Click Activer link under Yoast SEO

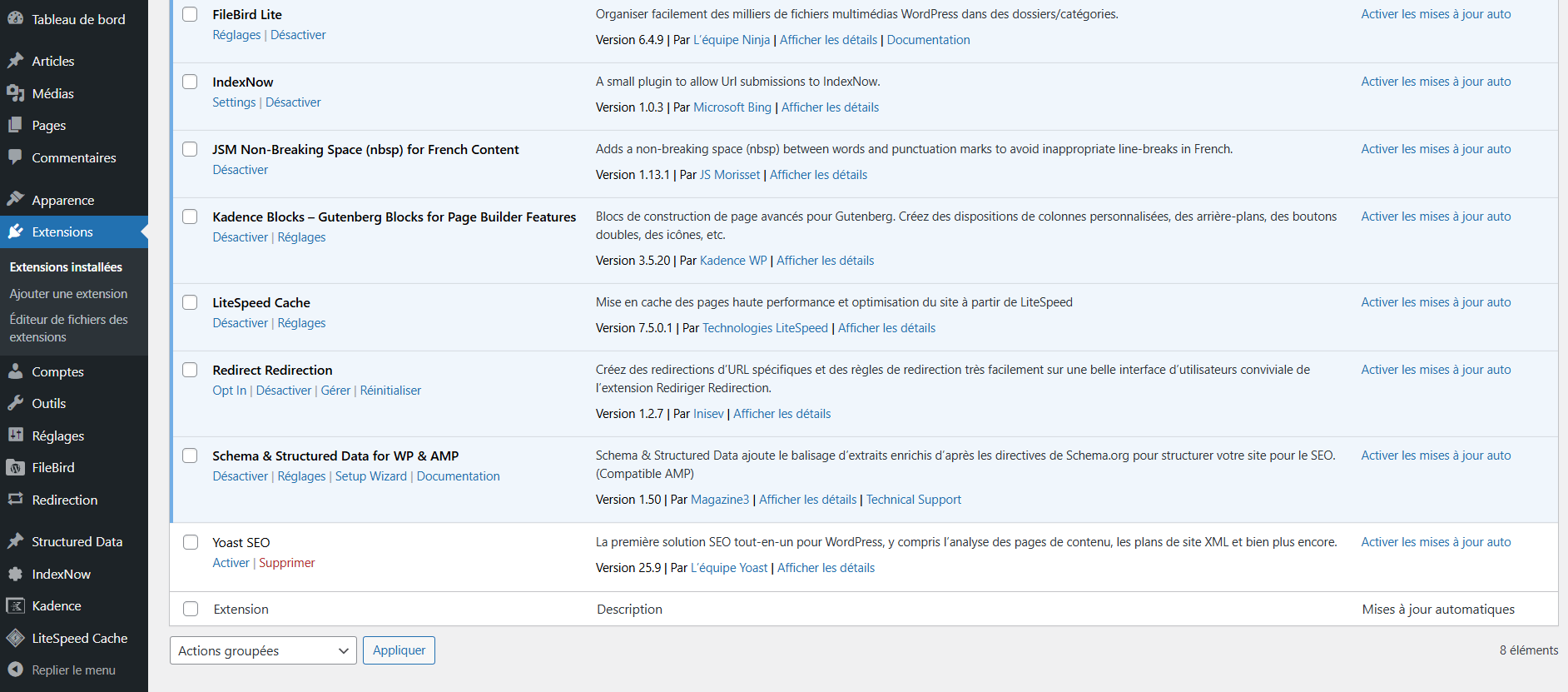[231, 563]
